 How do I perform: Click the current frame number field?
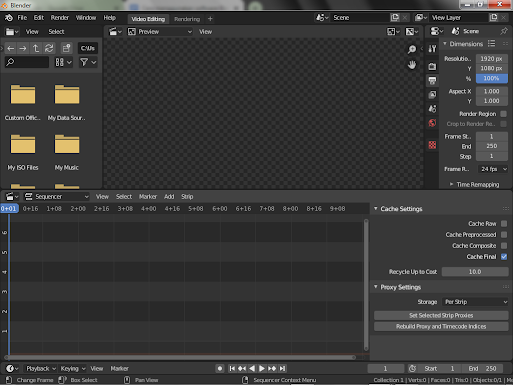coord(385,368)
